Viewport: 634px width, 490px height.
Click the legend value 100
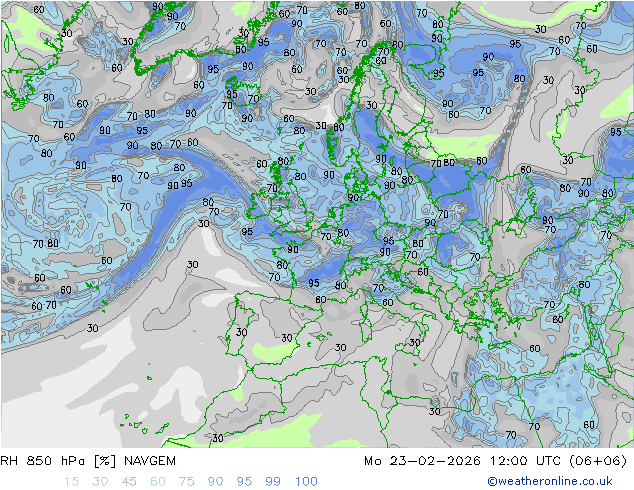tap(306, 482)
